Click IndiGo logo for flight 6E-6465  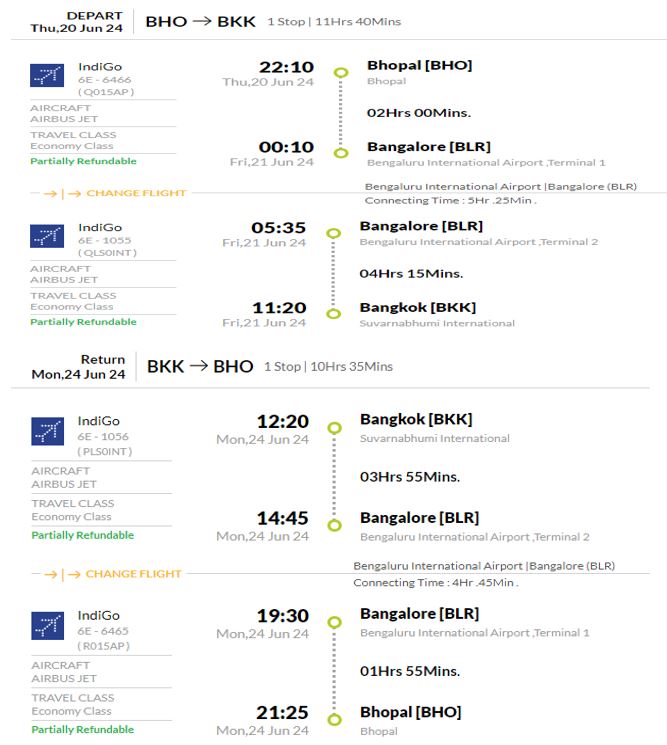48,625
